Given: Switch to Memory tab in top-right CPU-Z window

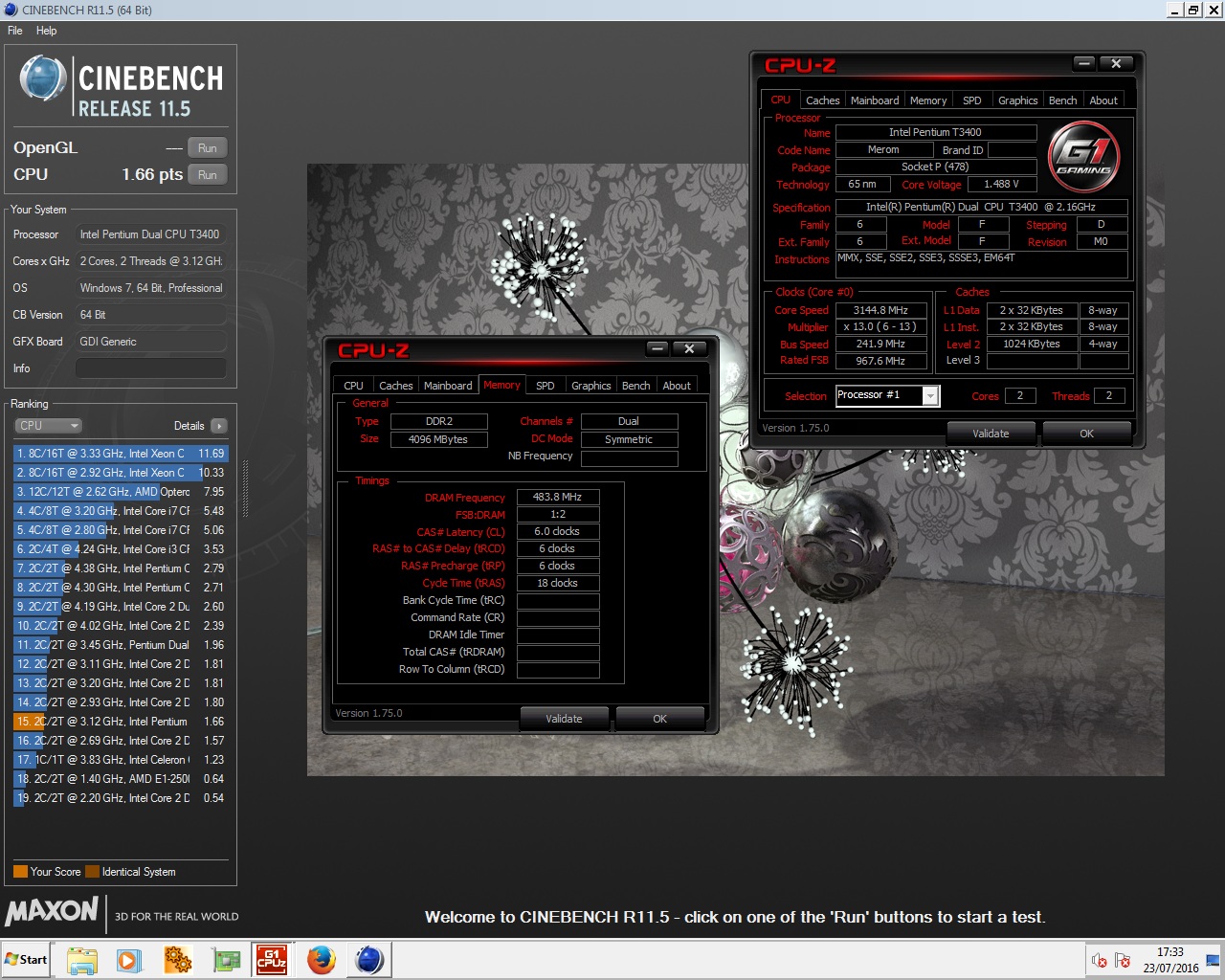Looking at the screenshot, I should (x=928, y=100).
